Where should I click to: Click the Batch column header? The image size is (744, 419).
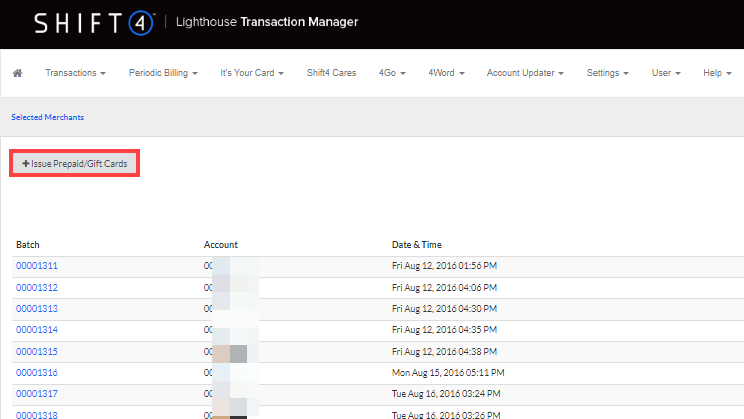[28, 244]
